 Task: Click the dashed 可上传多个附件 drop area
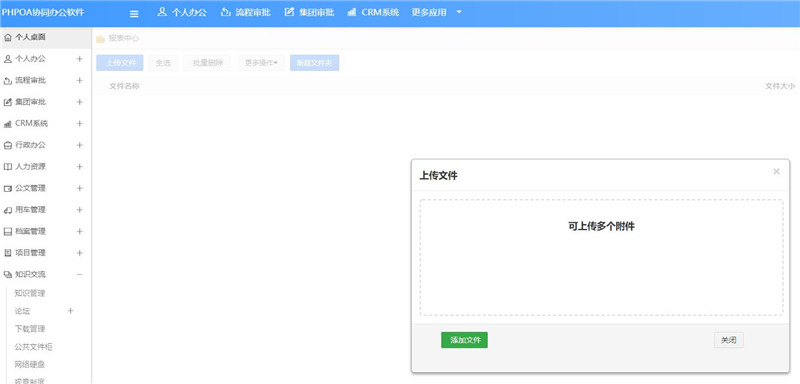(601, 257)
